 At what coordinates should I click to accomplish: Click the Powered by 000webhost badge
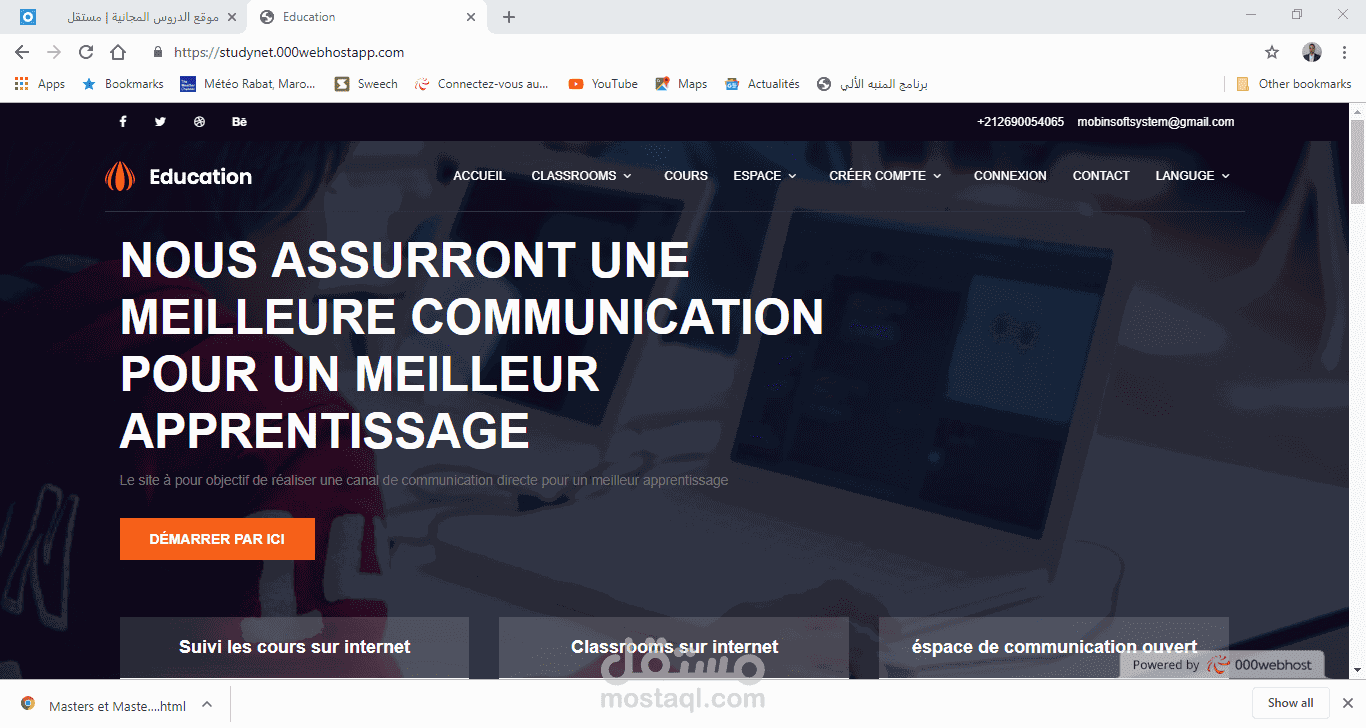tap(1222, 665)
